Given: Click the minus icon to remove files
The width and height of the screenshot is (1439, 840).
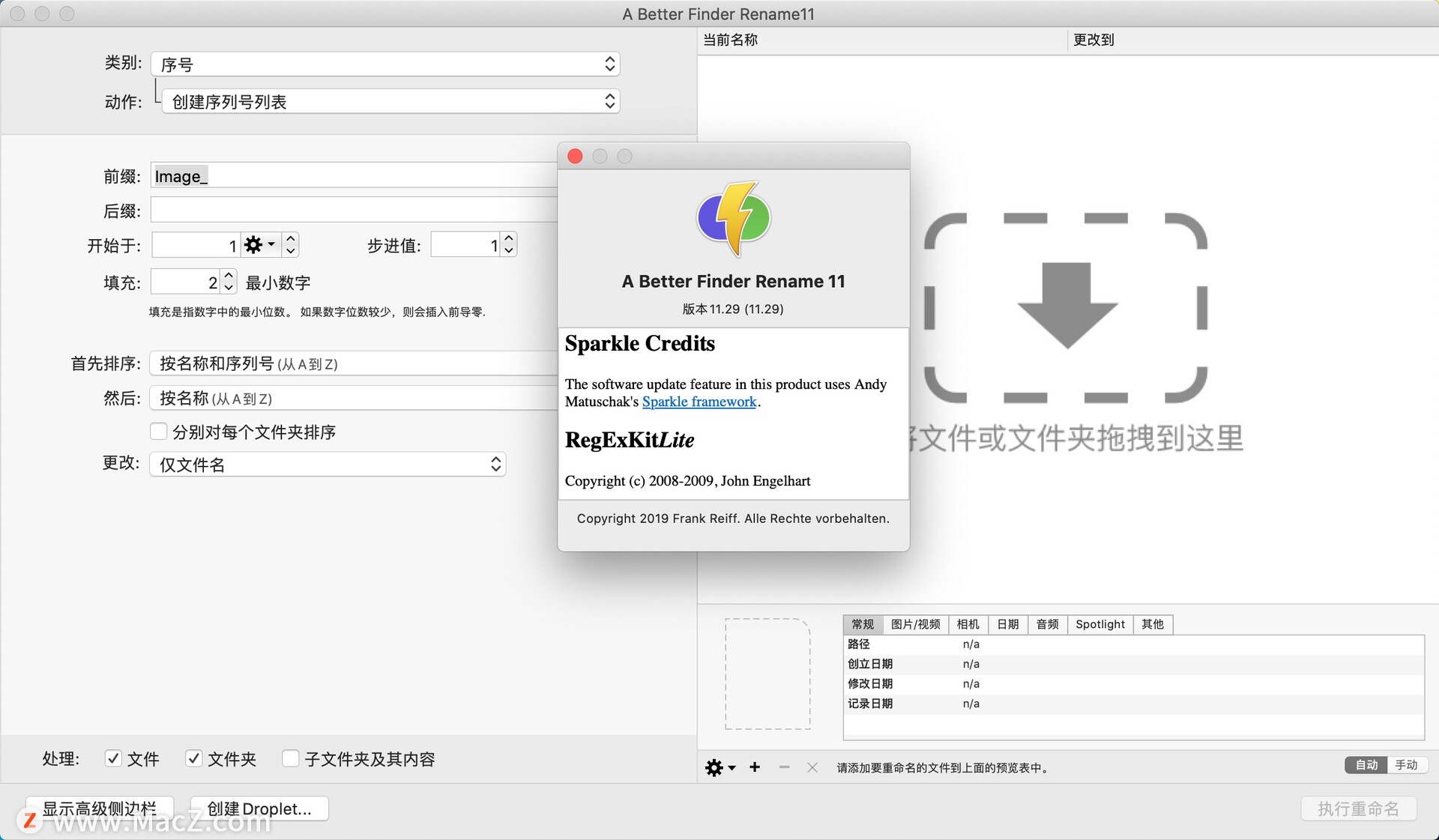Looking at the screenshot, I should tap(783, 767).
